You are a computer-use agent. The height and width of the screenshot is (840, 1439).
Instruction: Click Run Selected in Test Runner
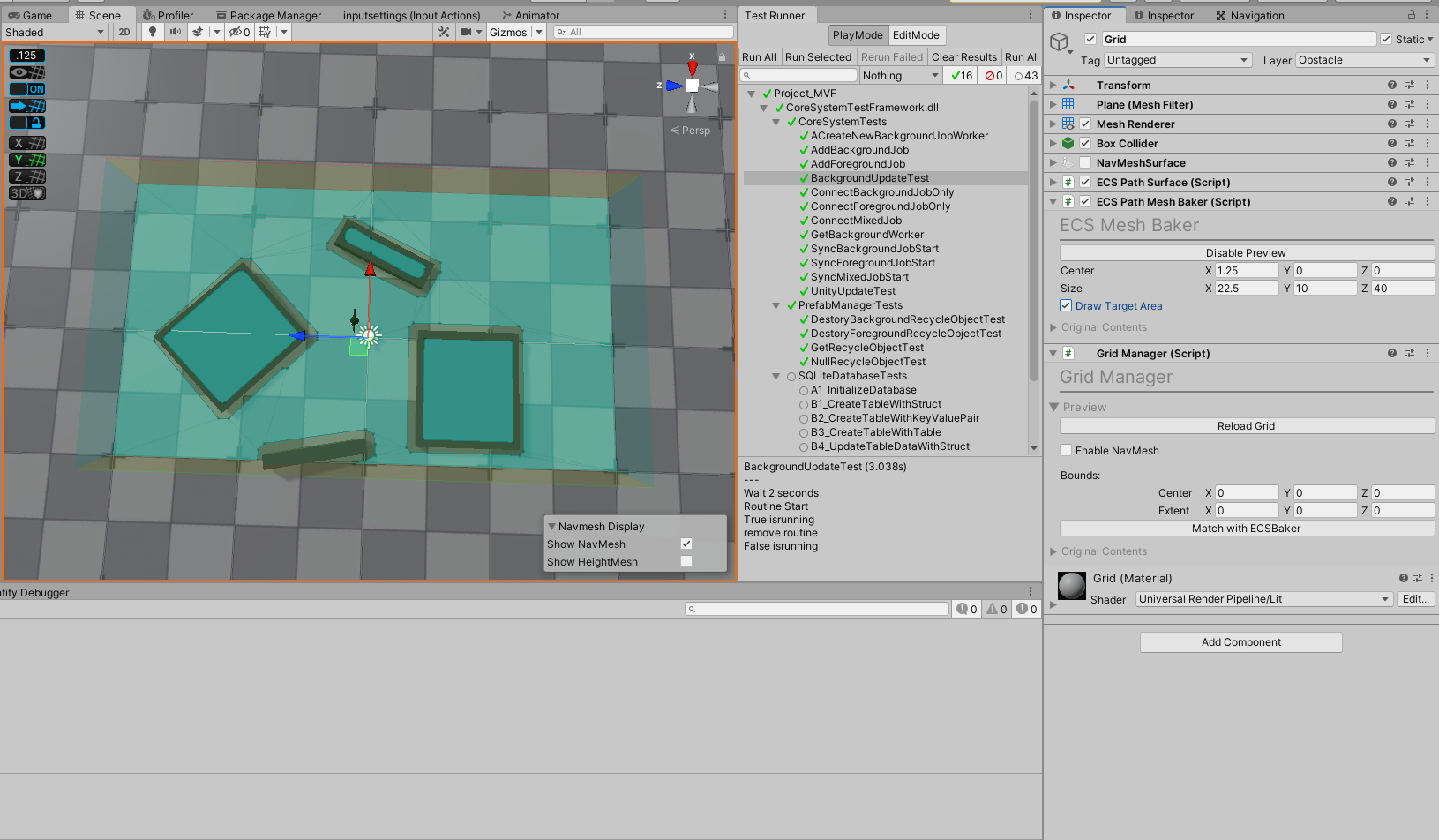point(818,57)
